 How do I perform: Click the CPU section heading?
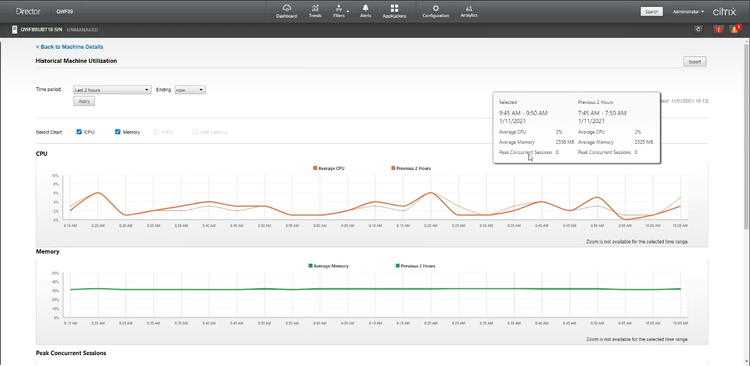point(42,154)
